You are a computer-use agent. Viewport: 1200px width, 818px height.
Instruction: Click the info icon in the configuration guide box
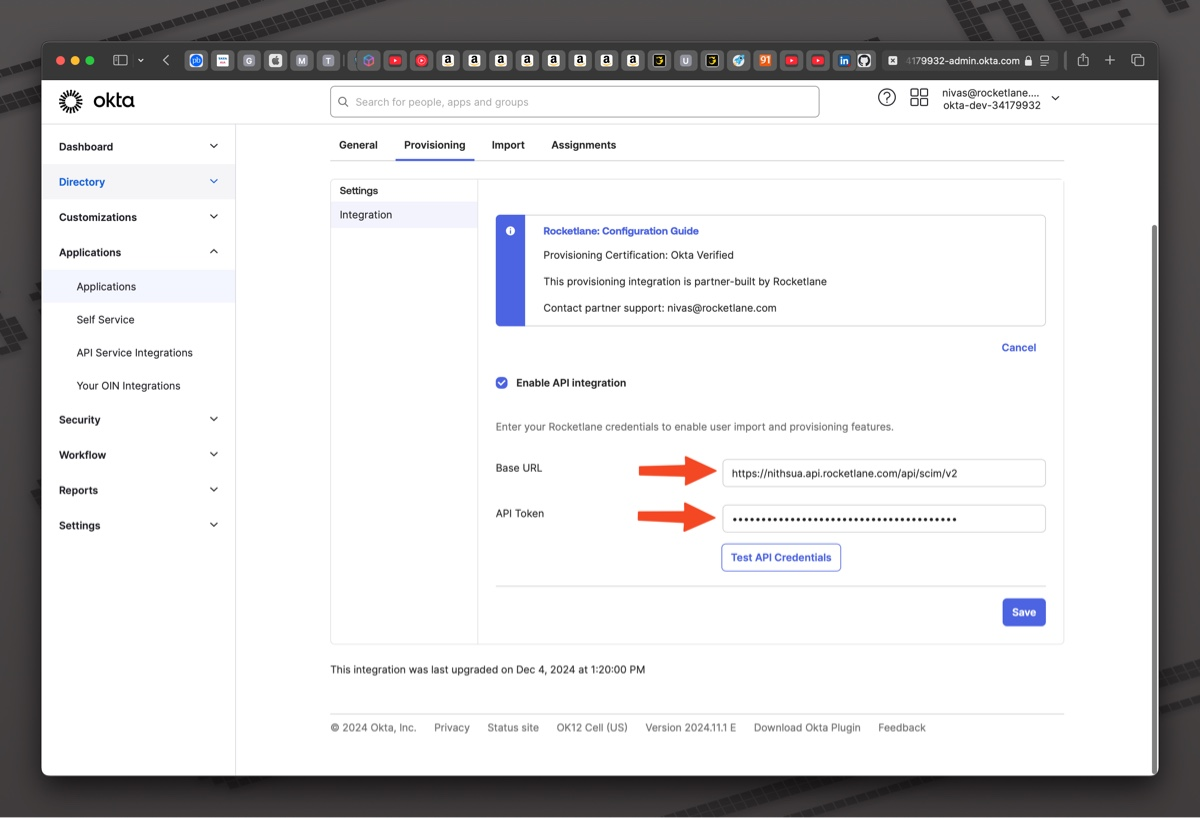(x=510, y=231)
